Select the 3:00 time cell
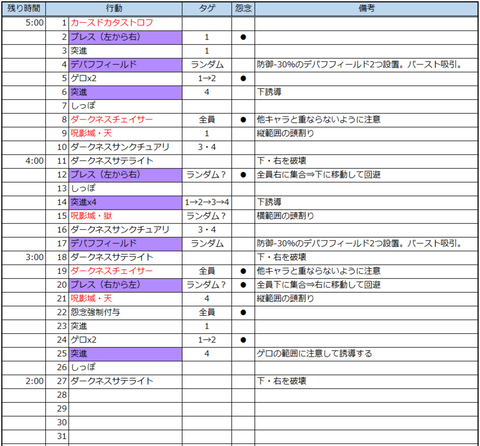480x446 pixels. coord(24,257)
